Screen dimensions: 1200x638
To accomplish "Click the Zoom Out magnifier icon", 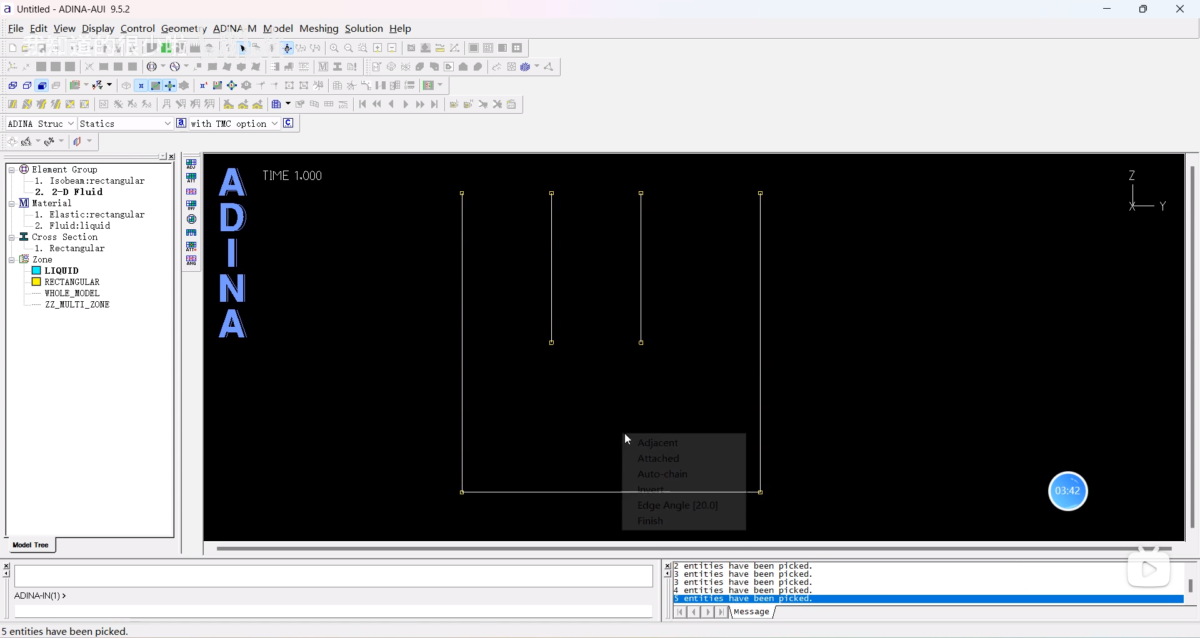I will 348,48.
